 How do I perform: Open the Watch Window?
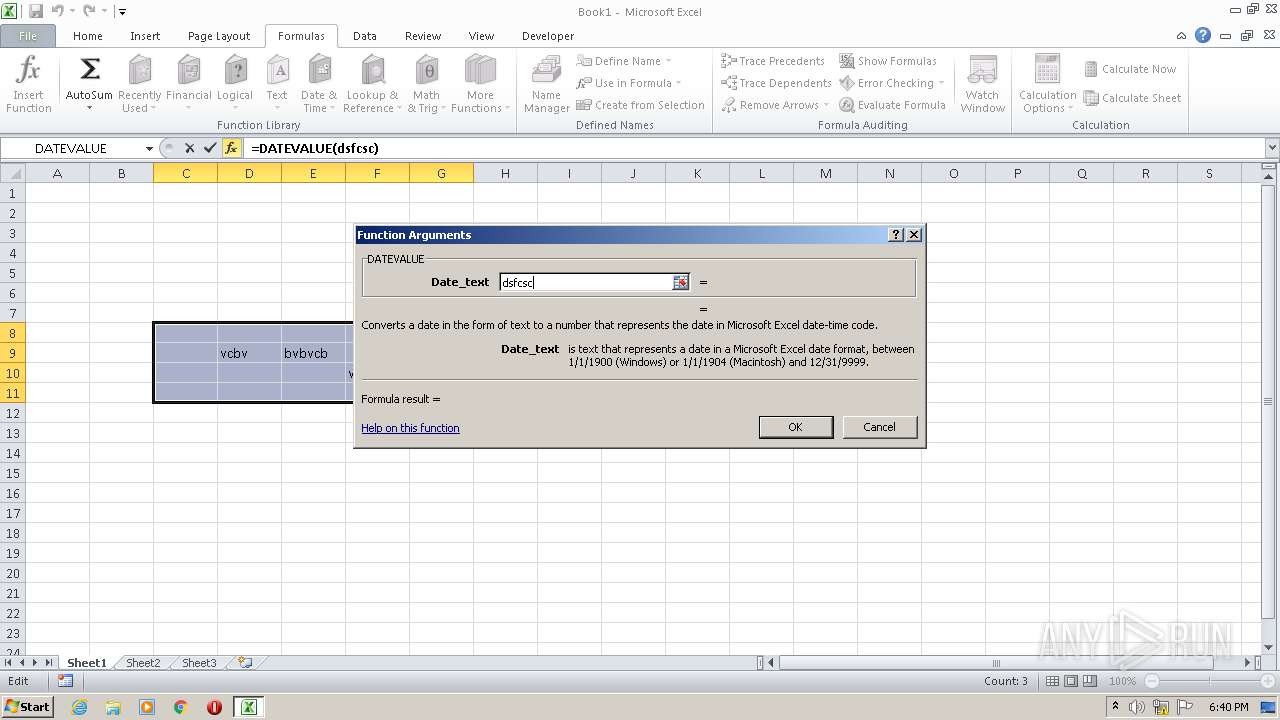coord(982,85)
